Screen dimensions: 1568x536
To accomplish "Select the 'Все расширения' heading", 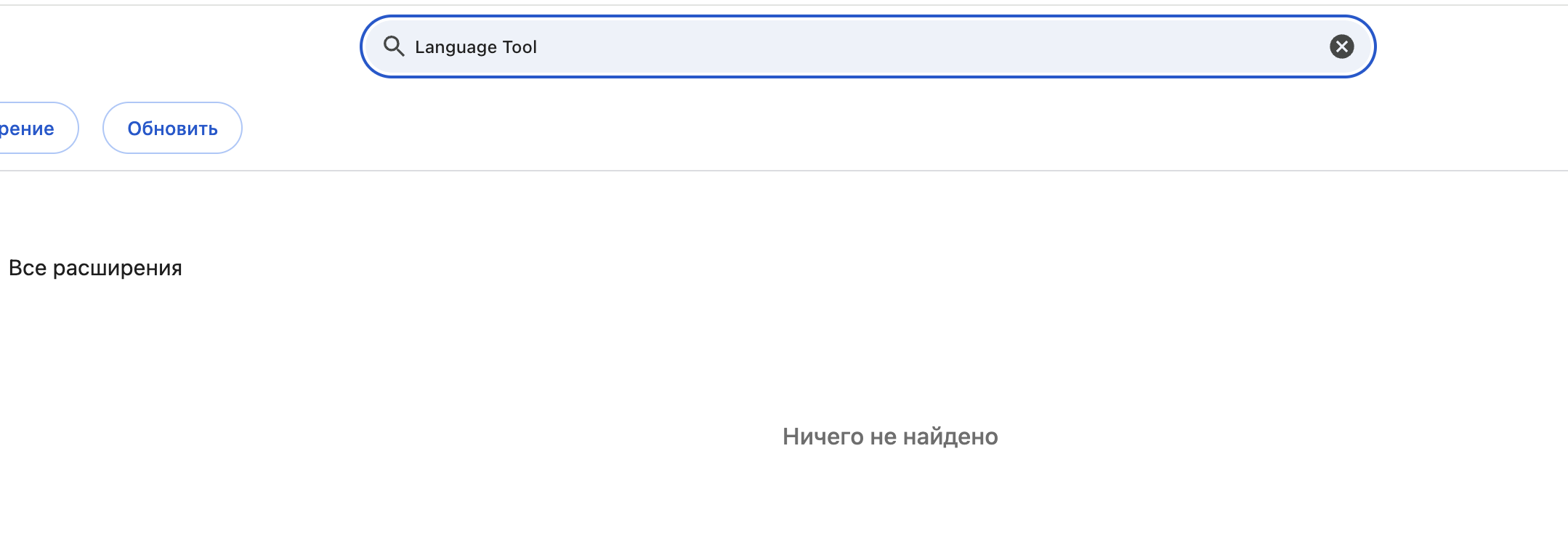I will [95, 268].
